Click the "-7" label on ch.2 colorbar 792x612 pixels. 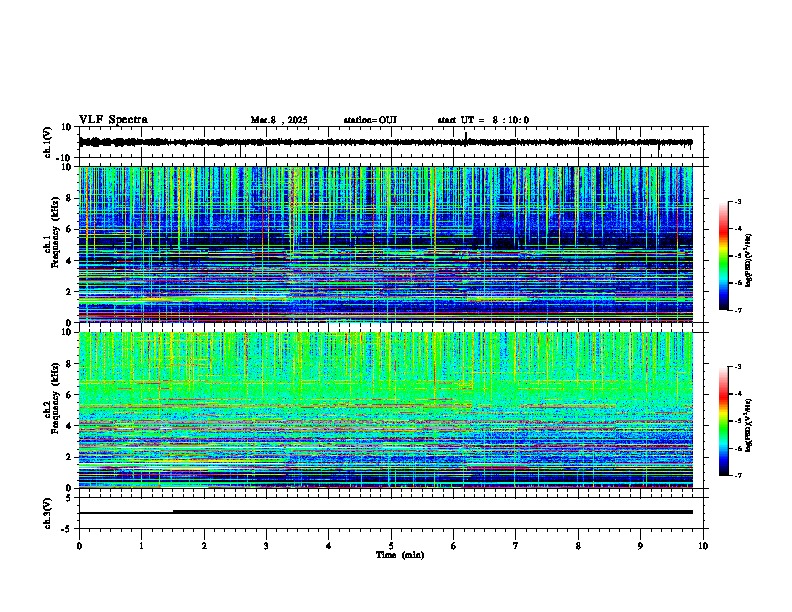point(737,475)
